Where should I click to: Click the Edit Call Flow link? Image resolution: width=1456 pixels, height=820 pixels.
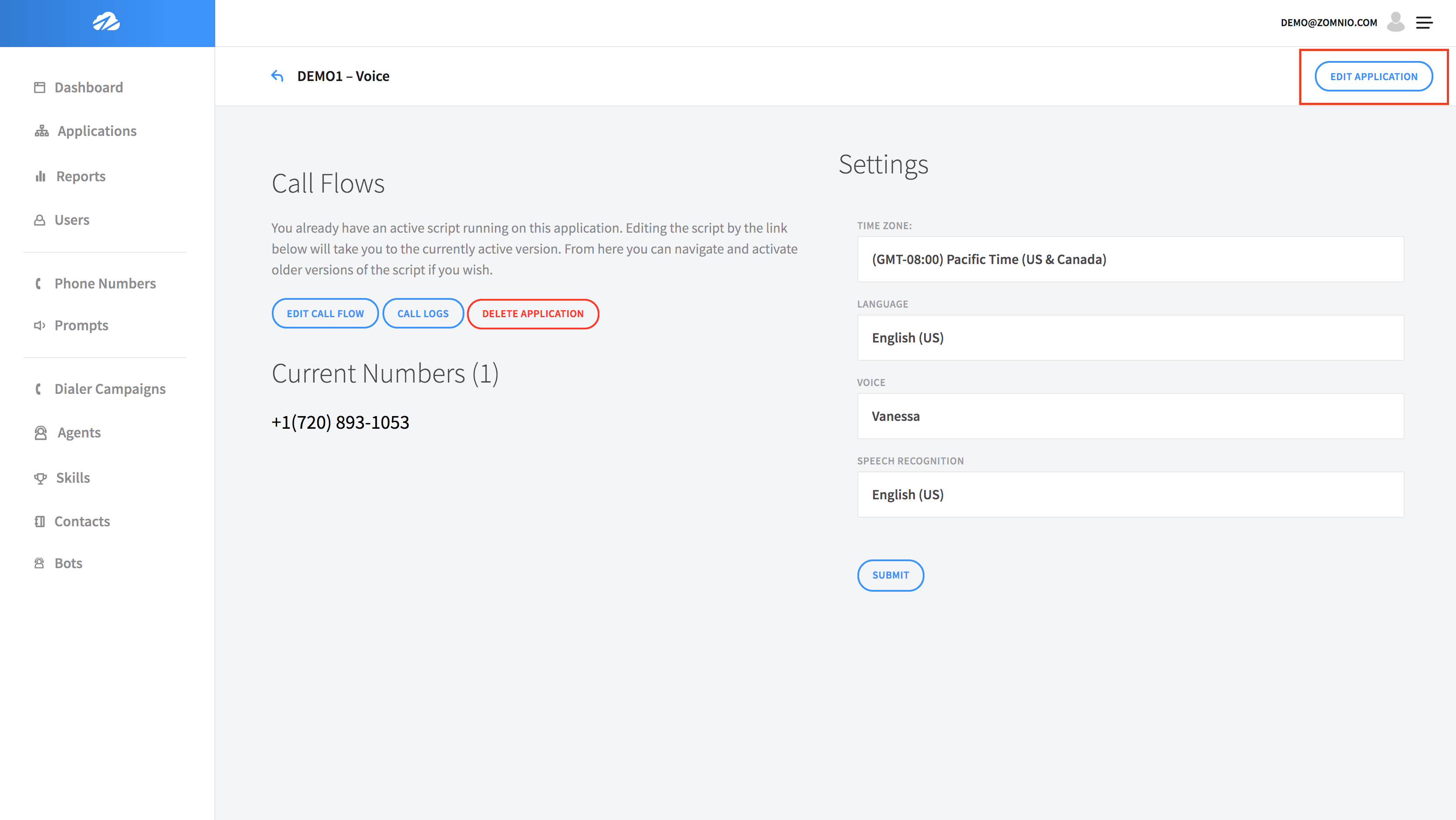pos(325,313)
